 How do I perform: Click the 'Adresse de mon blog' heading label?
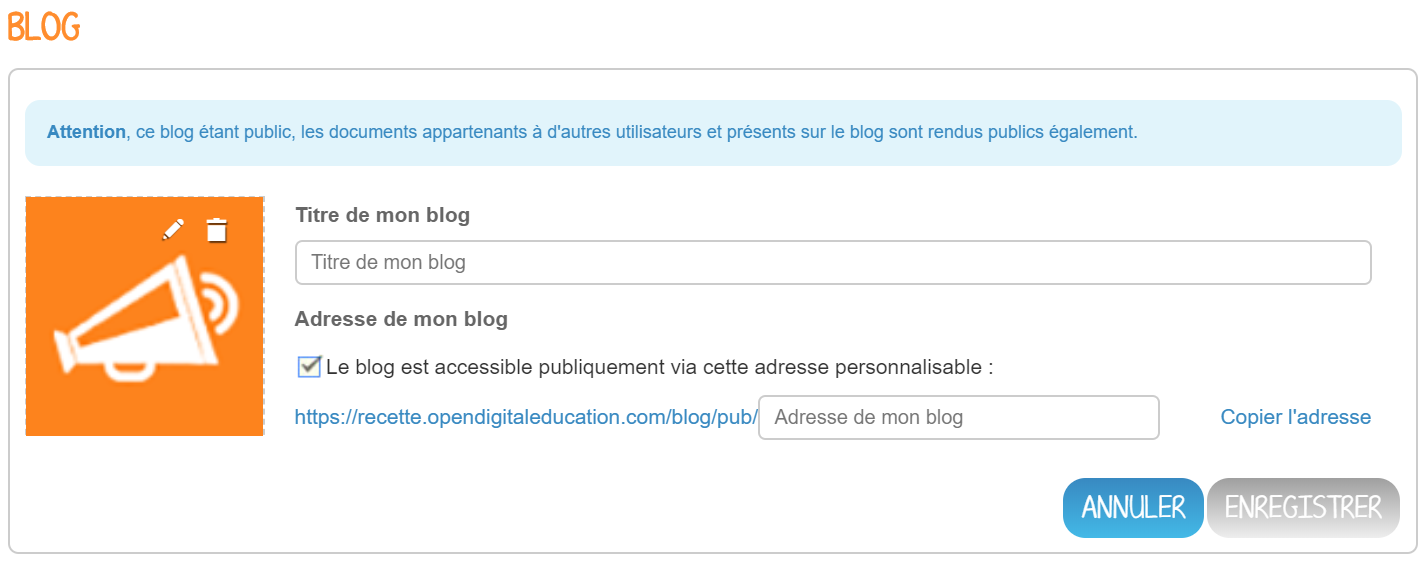coord(401,320)
